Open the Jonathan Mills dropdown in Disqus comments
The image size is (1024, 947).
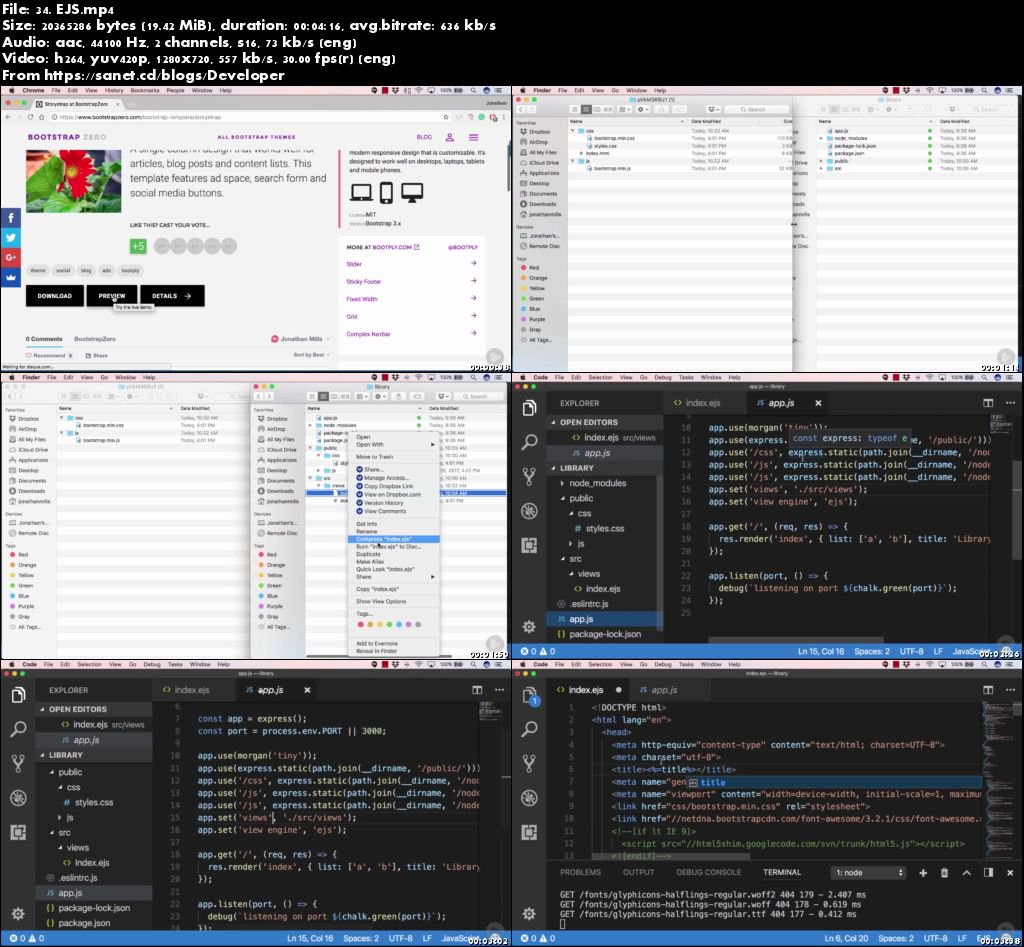301,339
